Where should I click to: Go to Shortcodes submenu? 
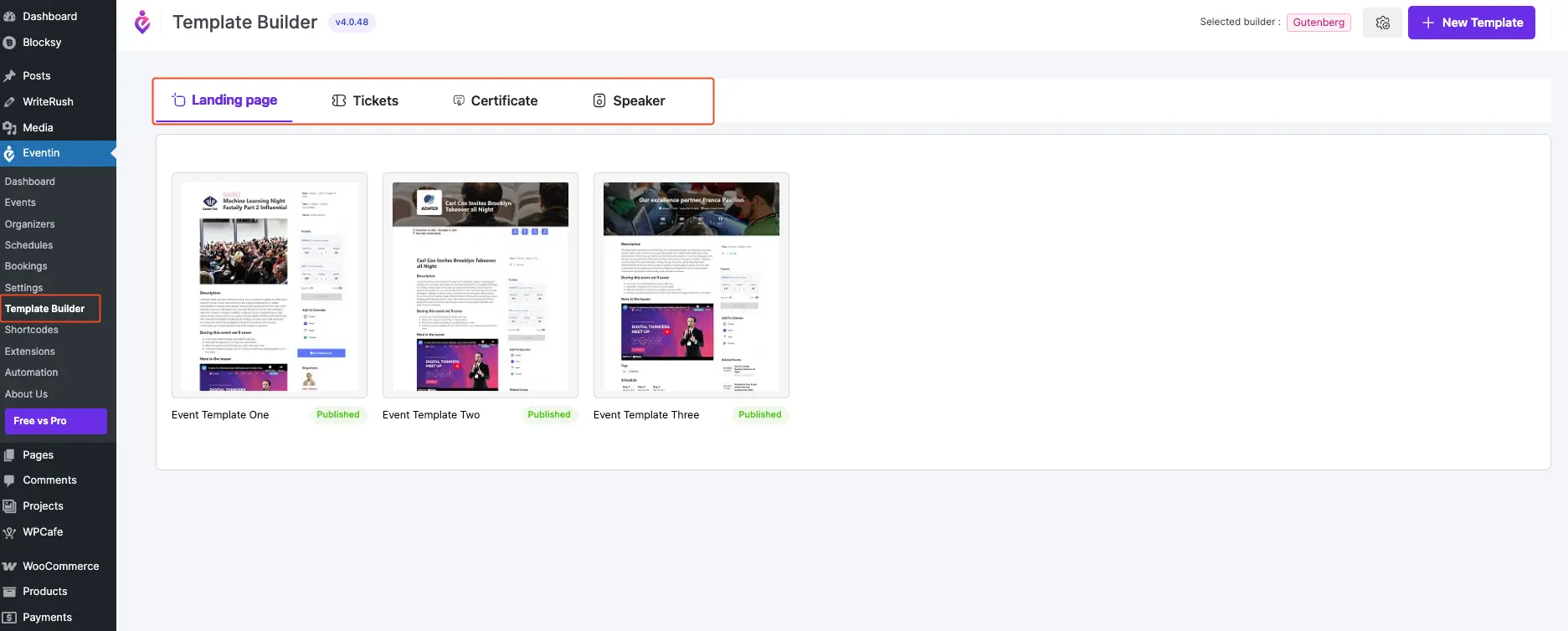tap(32, 330)
